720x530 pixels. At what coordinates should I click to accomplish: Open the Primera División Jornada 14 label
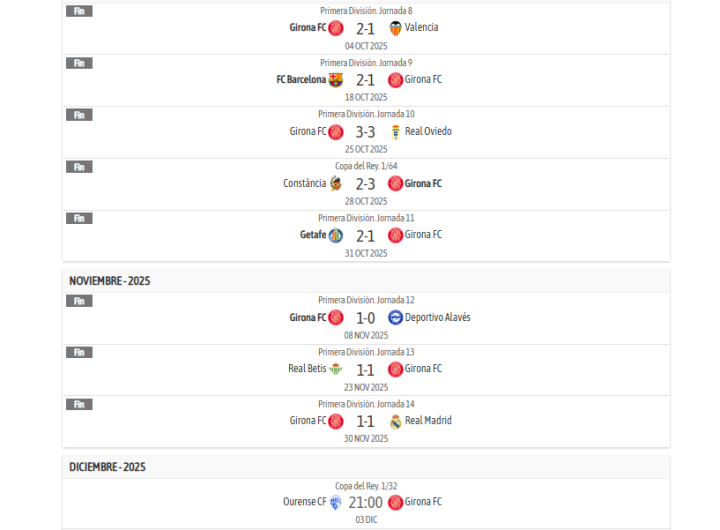coord(366,404)
